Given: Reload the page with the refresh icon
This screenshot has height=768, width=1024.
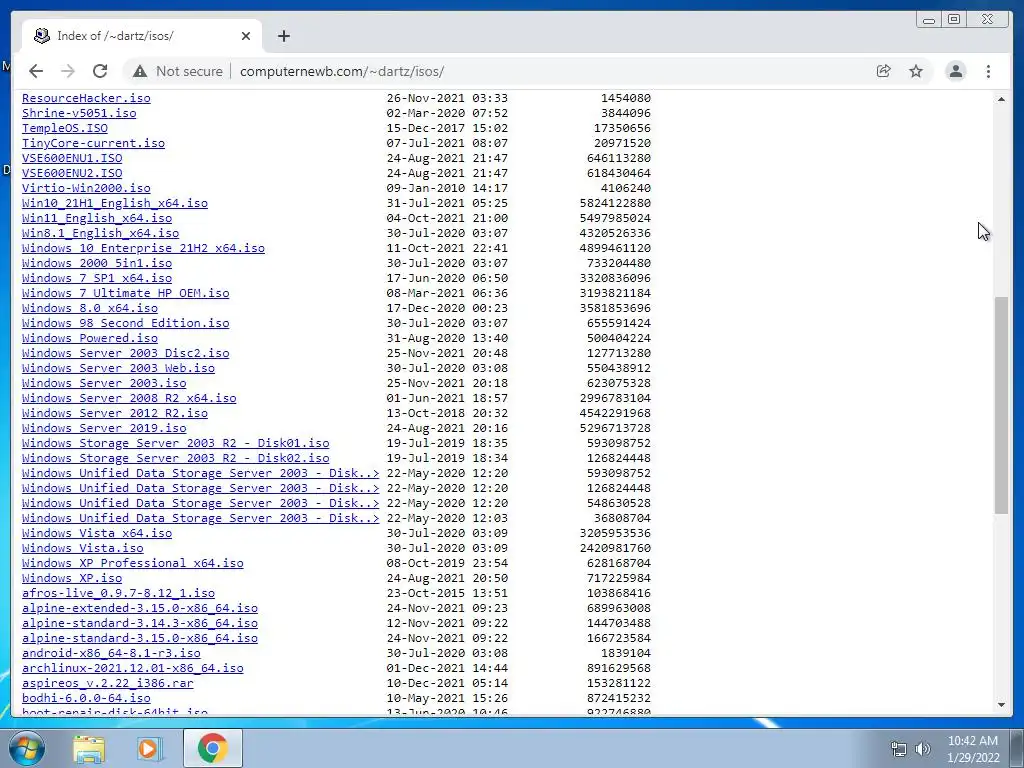Looking at the screenshot, I should pyautogui.click(x=100, y=71).
